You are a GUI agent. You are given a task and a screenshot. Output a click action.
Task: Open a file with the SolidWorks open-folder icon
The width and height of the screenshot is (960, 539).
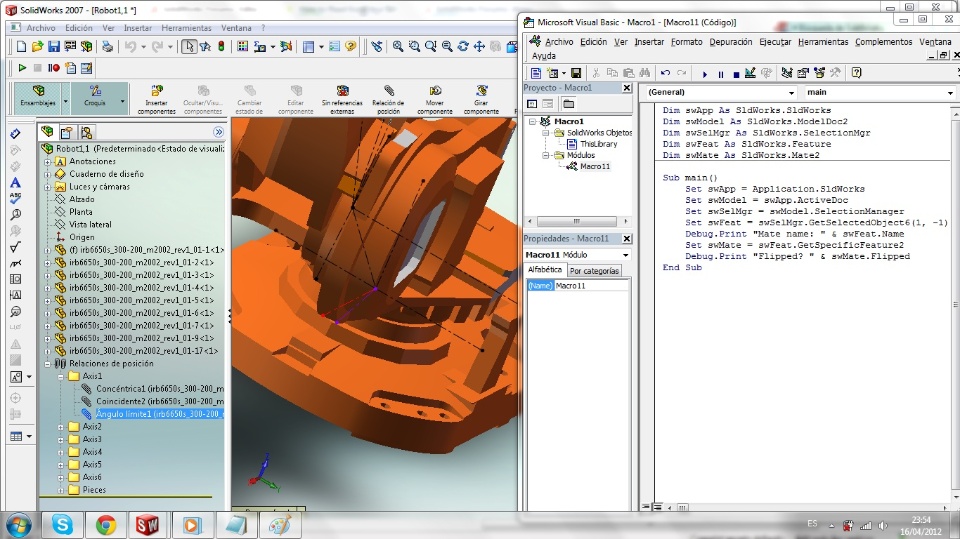[x=37, y=47]
